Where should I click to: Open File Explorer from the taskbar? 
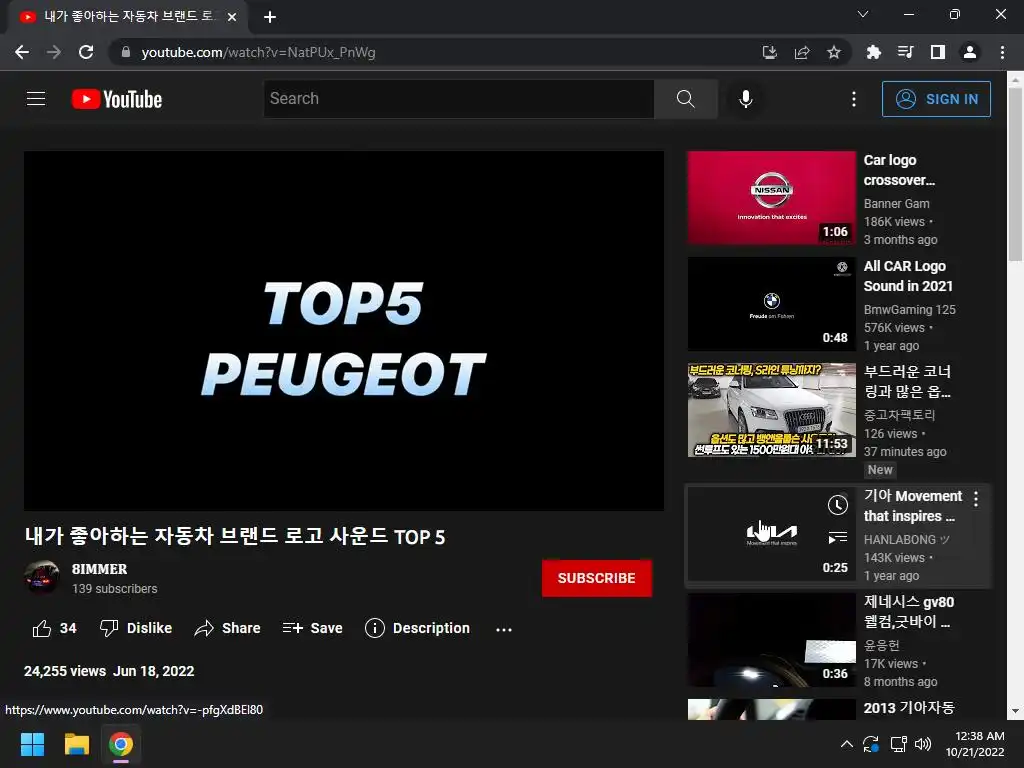tap(76, 744)
